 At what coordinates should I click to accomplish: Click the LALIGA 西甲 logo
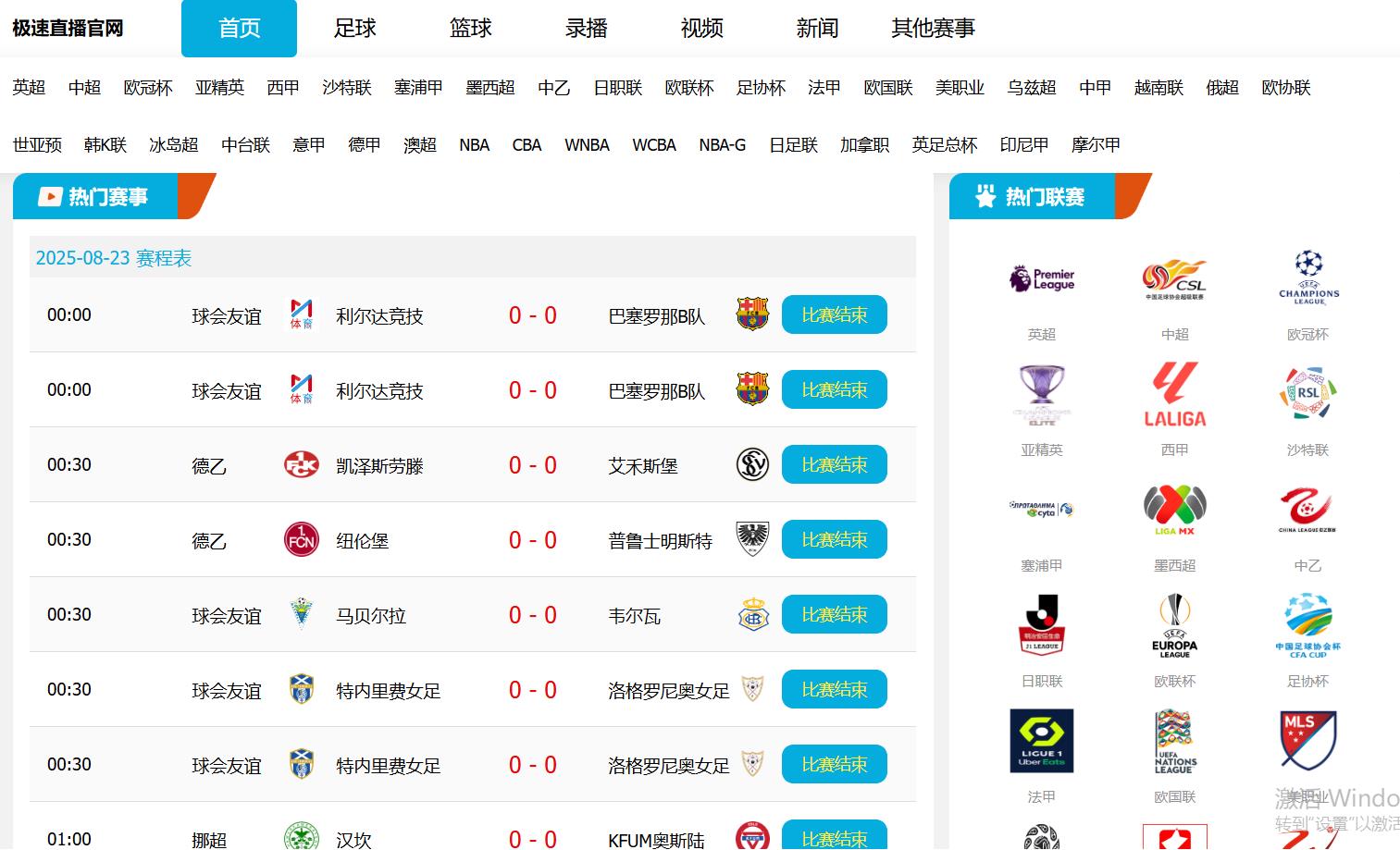(x=1174, y=395)
